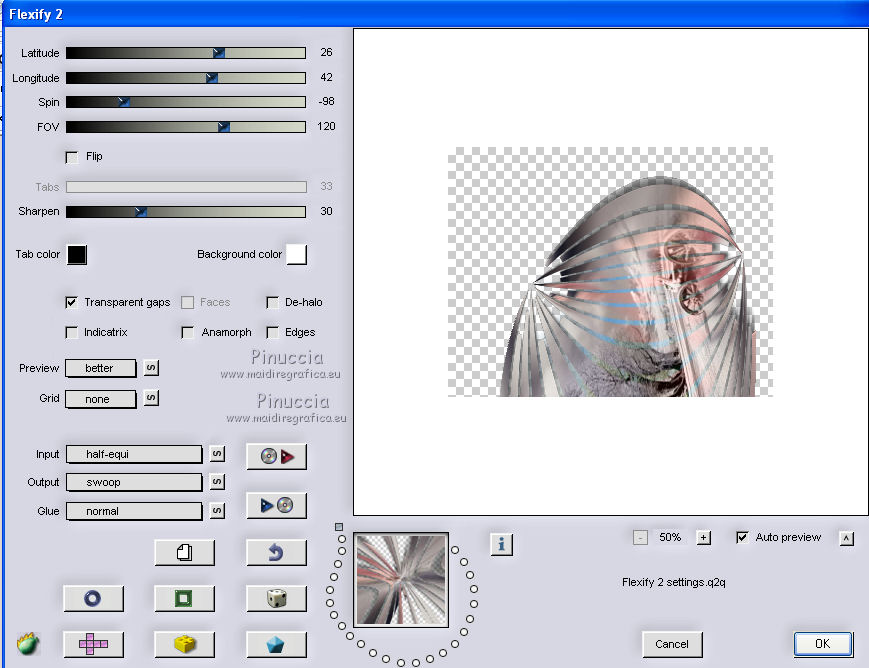Click the Cancel button
This screenshot has width=869, height=668.
tap(672, 643)
